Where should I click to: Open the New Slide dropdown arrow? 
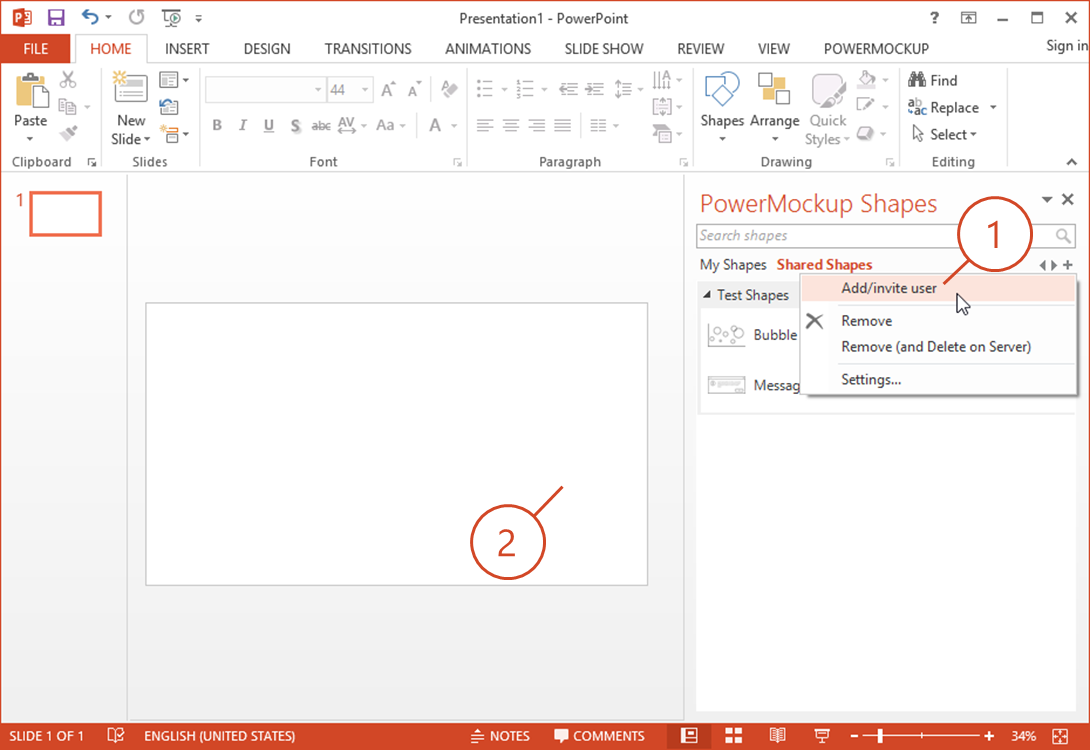tap(147, 139)
